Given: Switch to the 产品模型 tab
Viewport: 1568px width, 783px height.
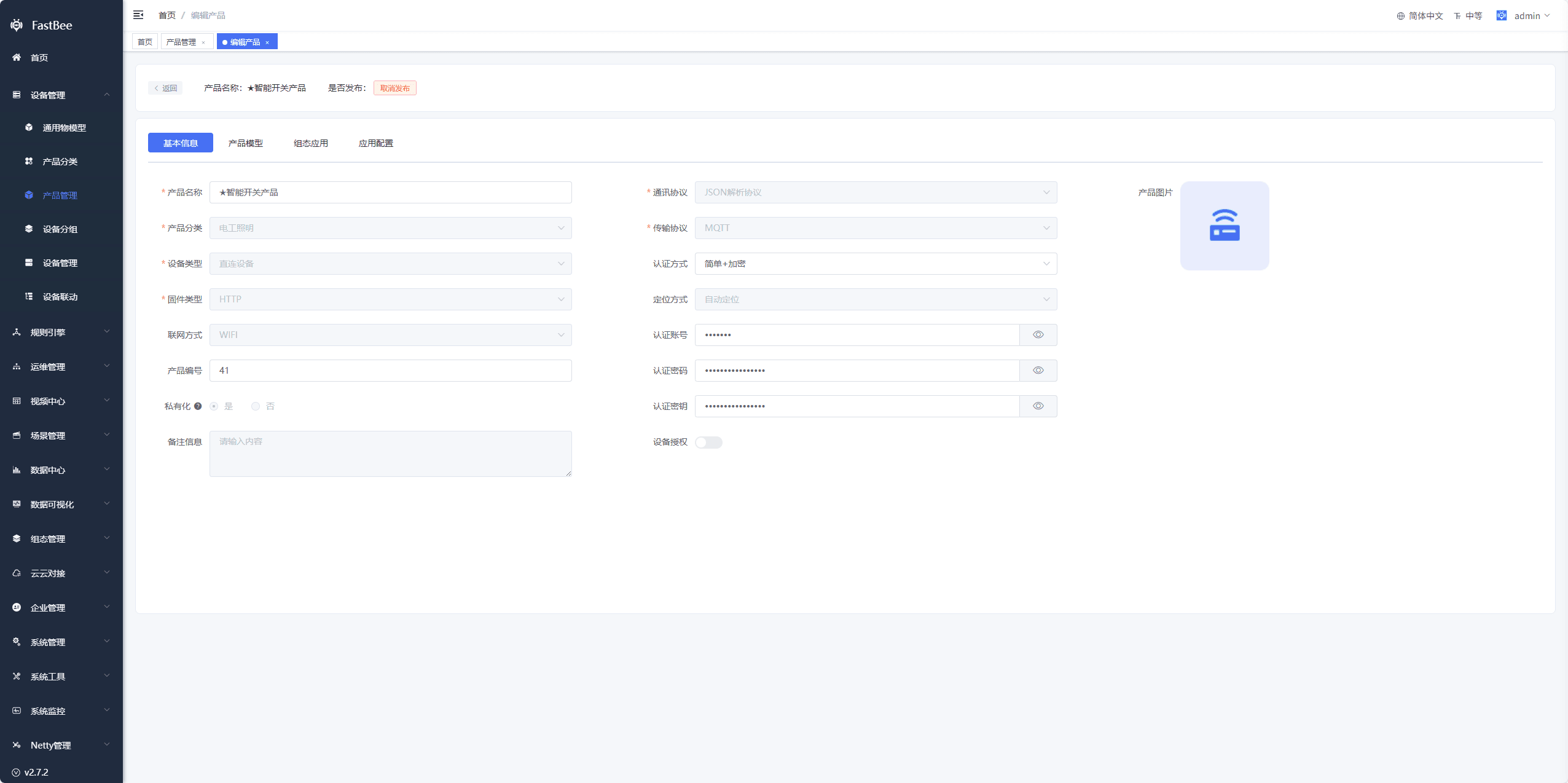Looking at the screenshot, I should (246, 143).
